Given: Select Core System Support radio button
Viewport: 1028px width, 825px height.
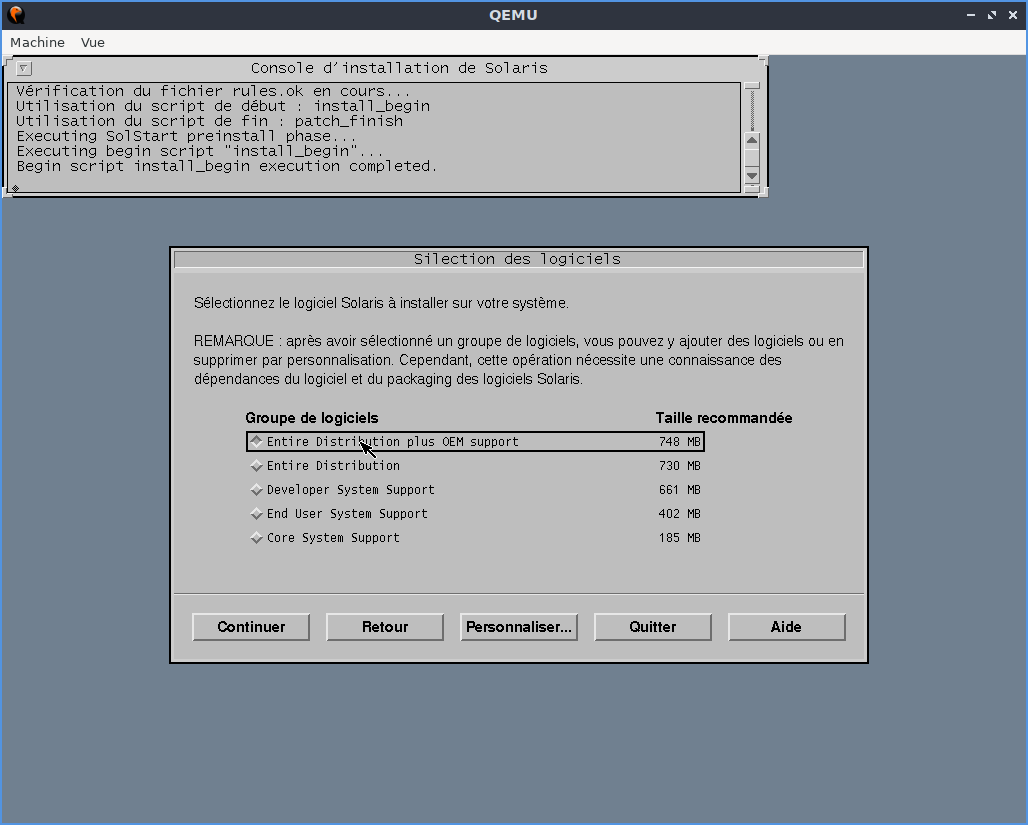Looking at the screenshot, I should [256, 538].
